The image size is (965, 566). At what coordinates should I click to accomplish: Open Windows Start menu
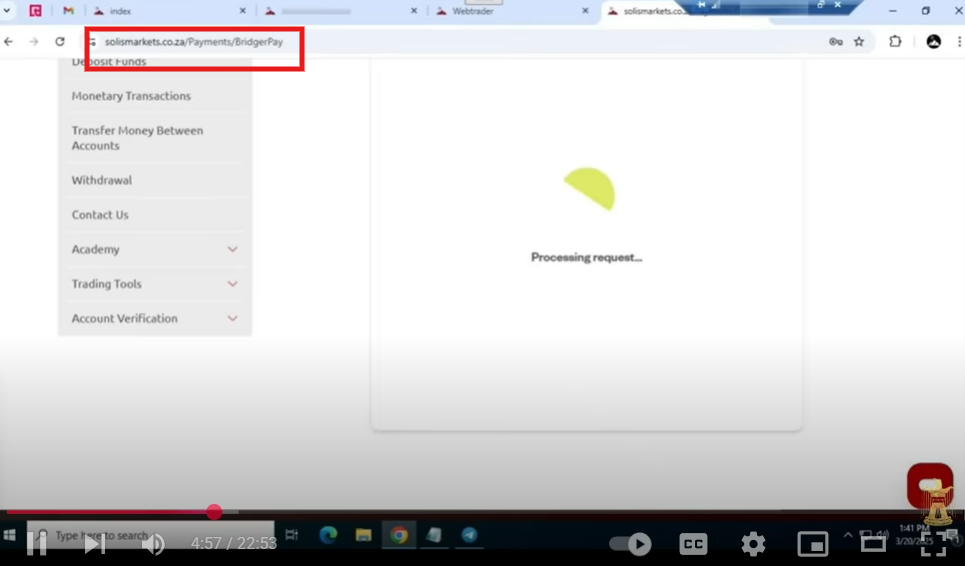(x=9, y=535)
